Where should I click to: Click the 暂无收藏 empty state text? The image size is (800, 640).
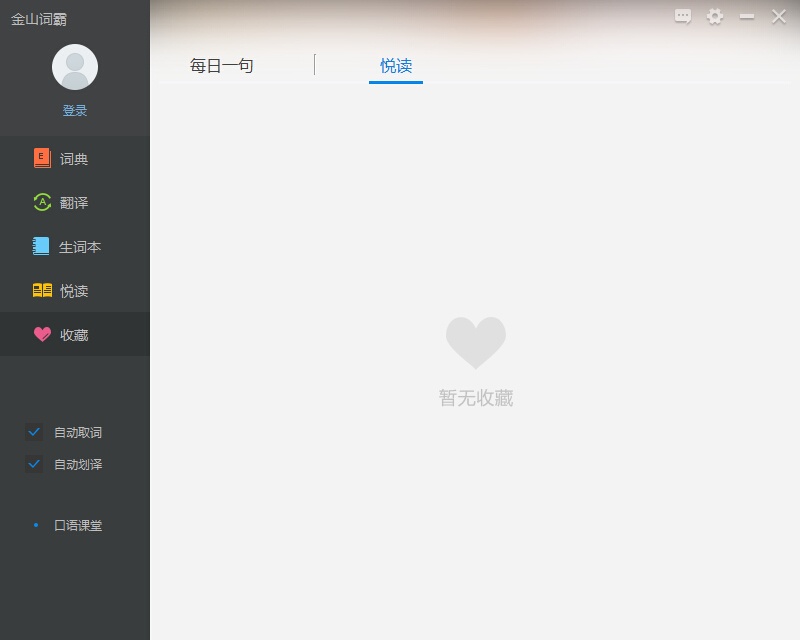(475, 397)
